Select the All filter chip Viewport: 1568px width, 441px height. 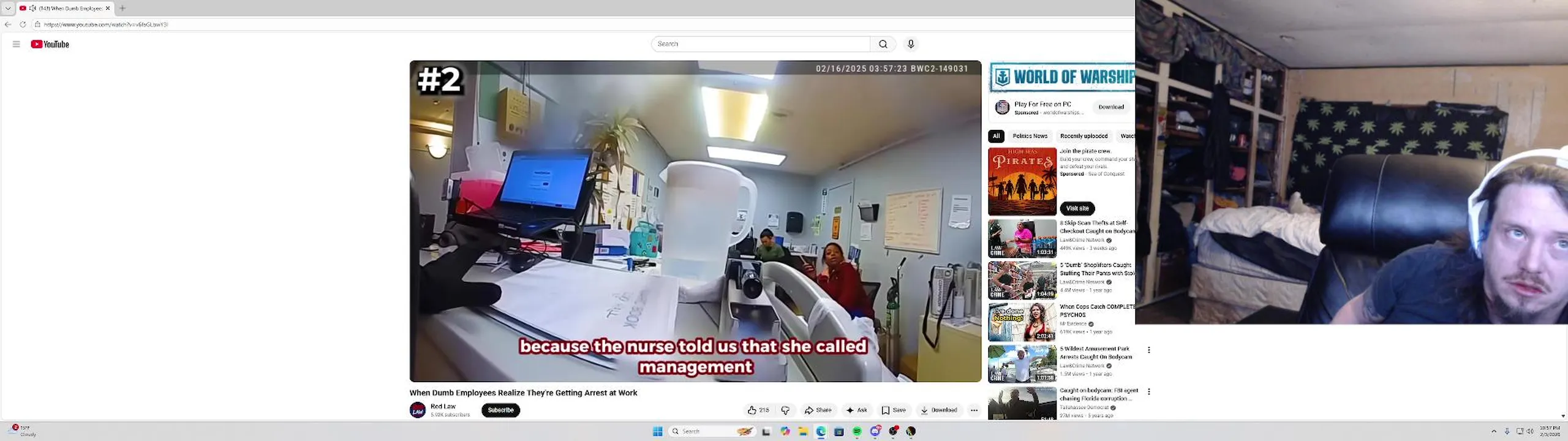pos(996,136)
